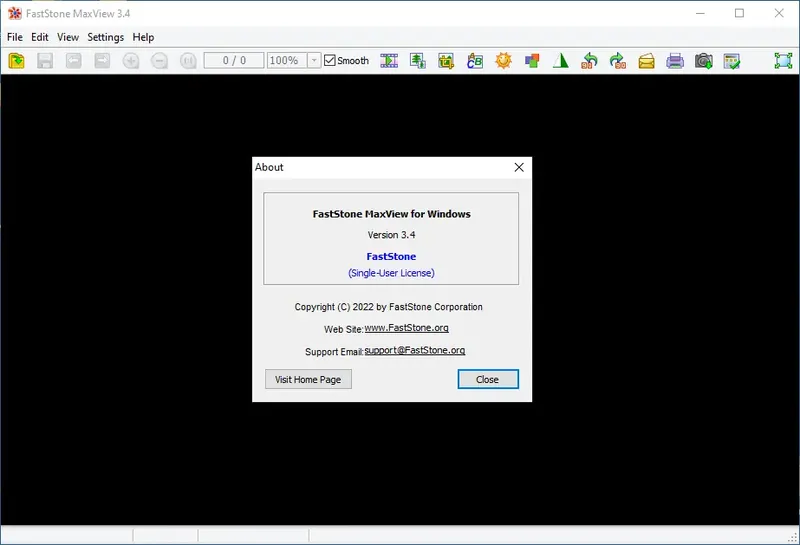Uncheck the Smooth checkbox
This screenshot has height=545, width=800.
(x=330, y=60)
